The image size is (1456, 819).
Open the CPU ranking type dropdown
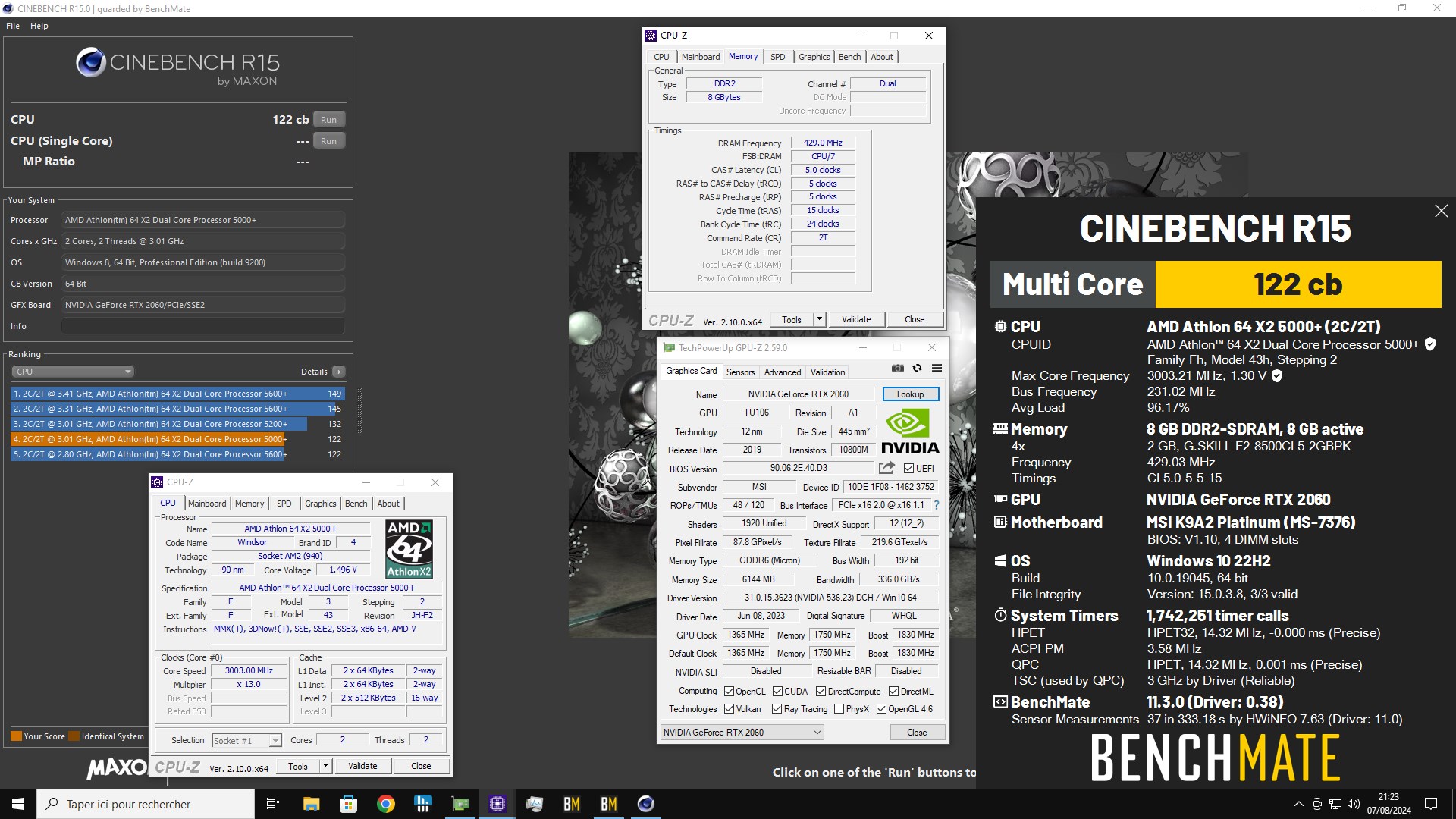click(x=73, y=372)
